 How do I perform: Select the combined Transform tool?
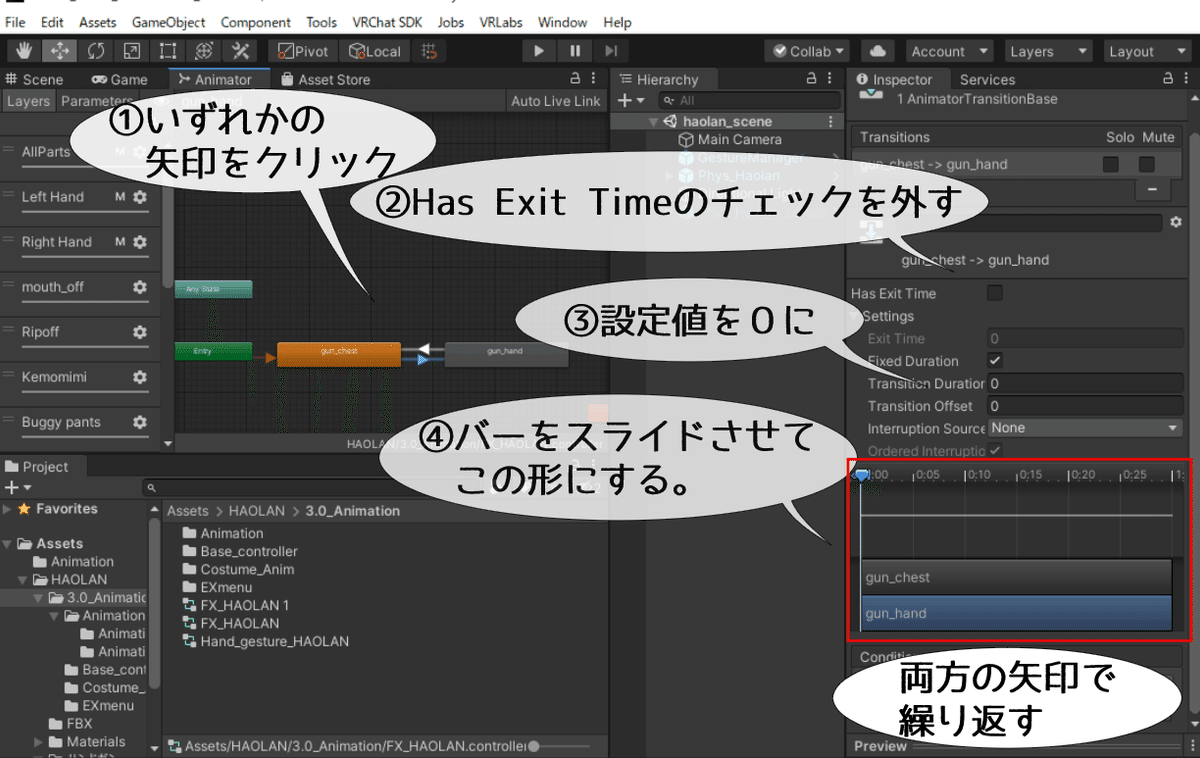click(x=204, y=51)
